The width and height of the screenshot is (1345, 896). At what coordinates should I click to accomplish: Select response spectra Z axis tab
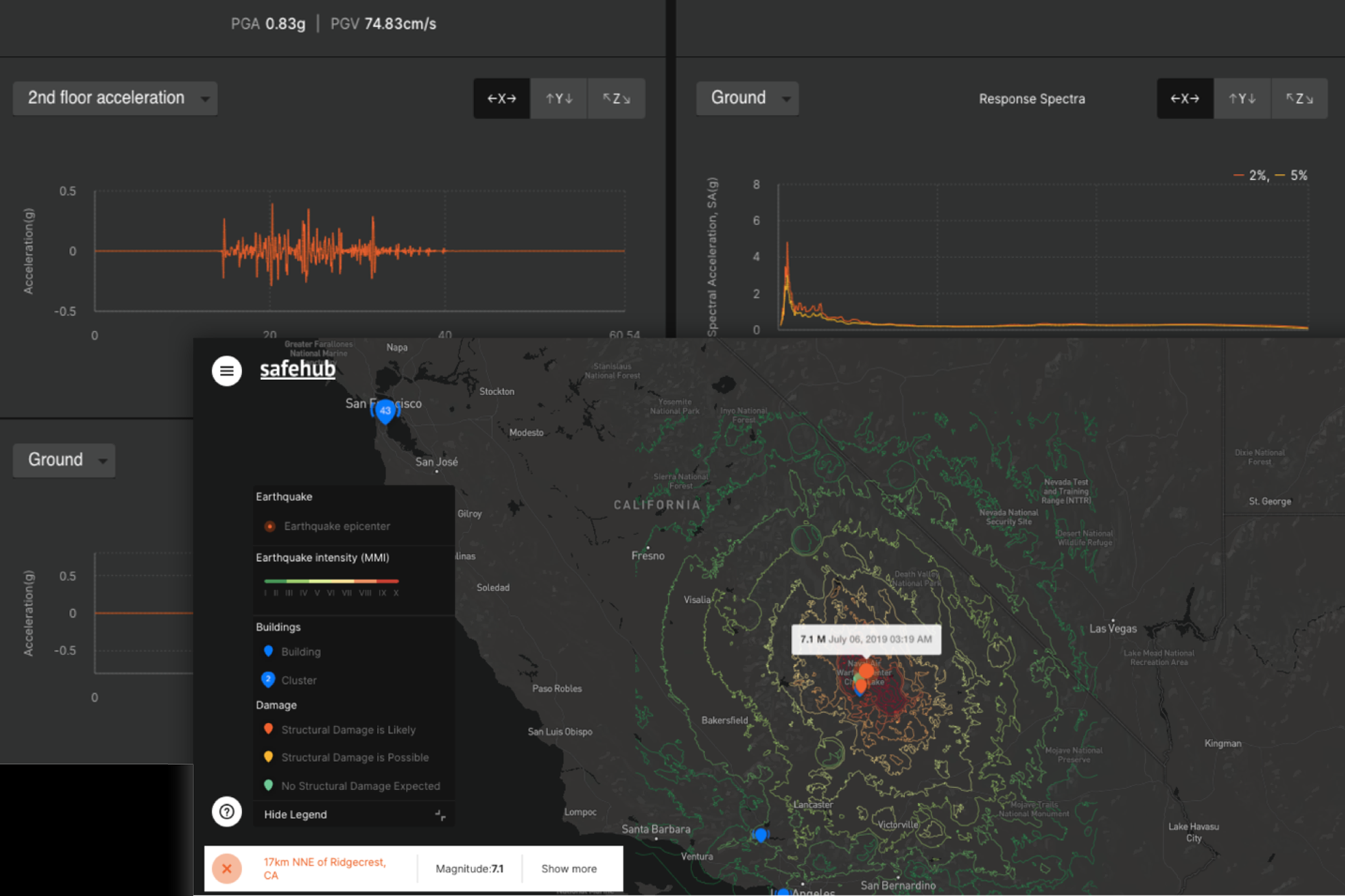(x=1299, y=98)
